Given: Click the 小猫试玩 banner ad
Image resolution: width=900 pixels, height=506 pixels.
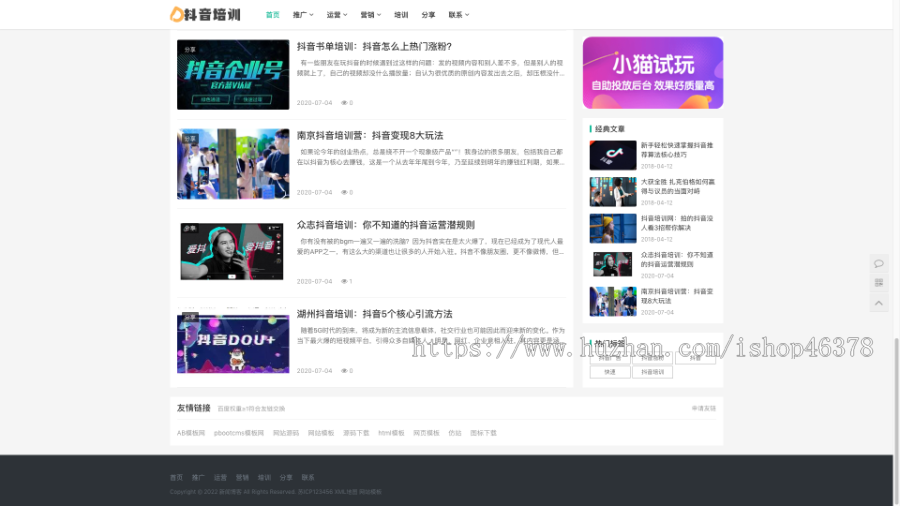Looking at the screenshot, I should [653, 73].
